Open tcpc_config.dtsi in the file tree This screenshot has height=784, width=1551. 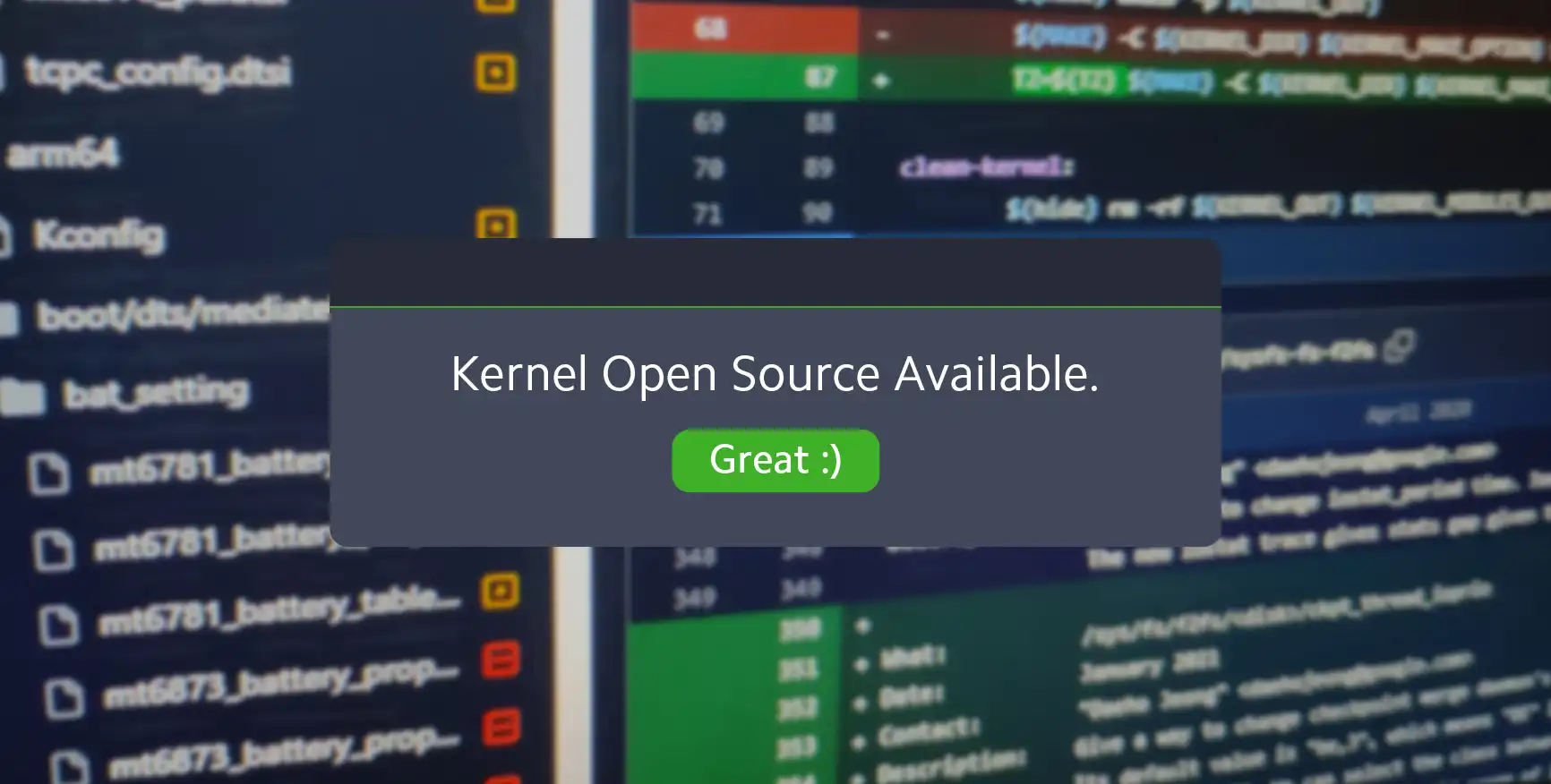158,72
